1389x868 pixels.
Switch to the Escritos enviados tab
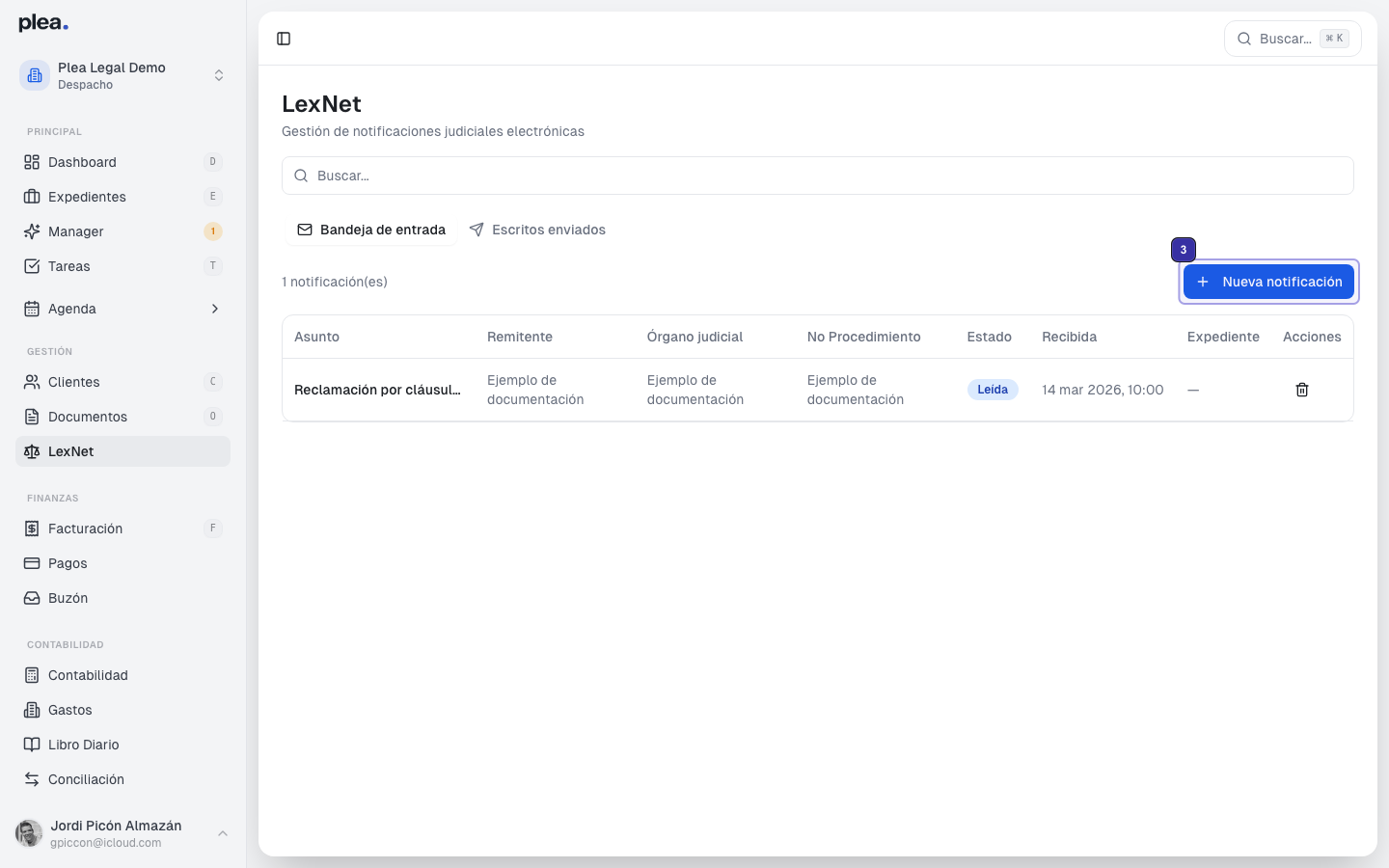click(x=537, y=230)
